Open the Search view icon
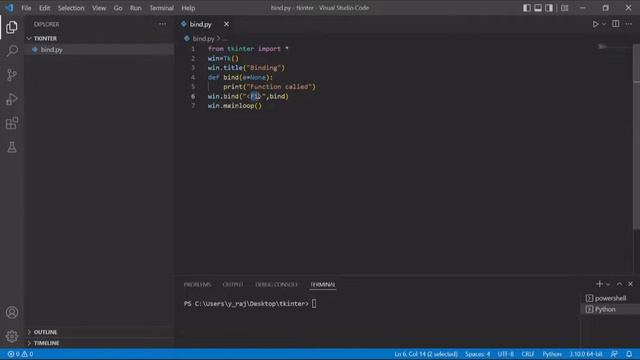The image size is (640, 360). point(12,51)
